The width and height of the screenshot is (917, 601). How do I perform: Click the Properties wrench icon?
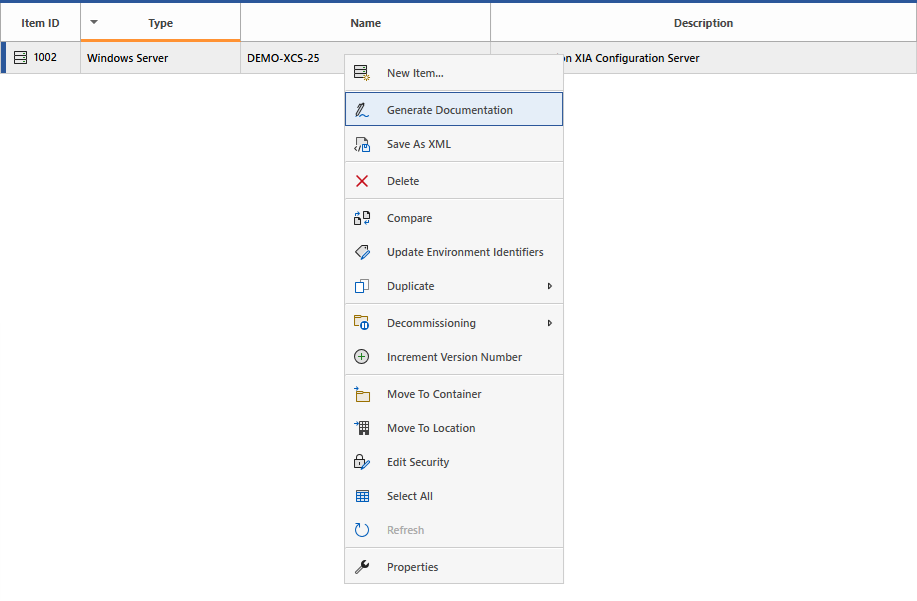pos(362,567)
